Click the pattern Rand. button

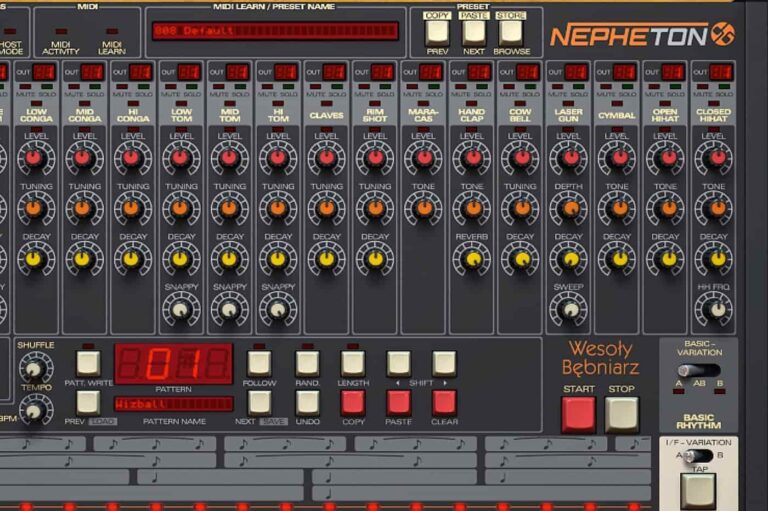click(307, 363)
